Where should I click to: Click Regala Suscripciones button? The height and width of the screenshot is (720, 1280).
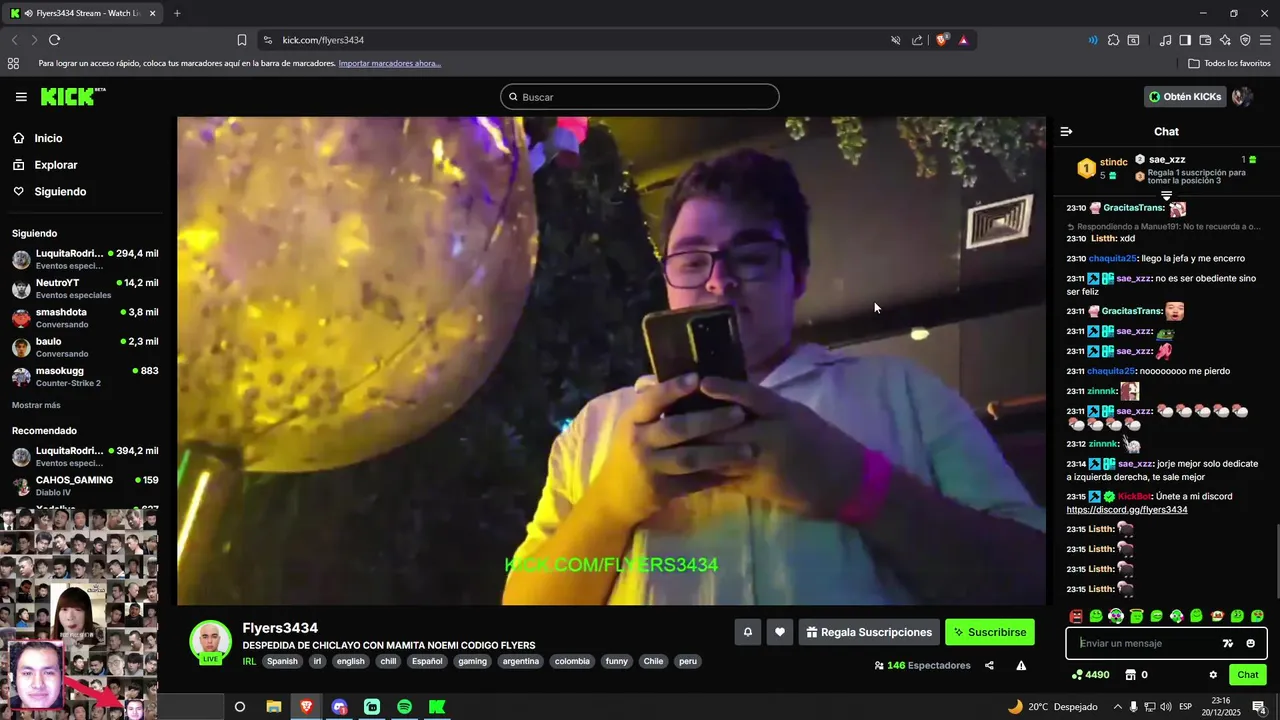(x=869, y=632)
